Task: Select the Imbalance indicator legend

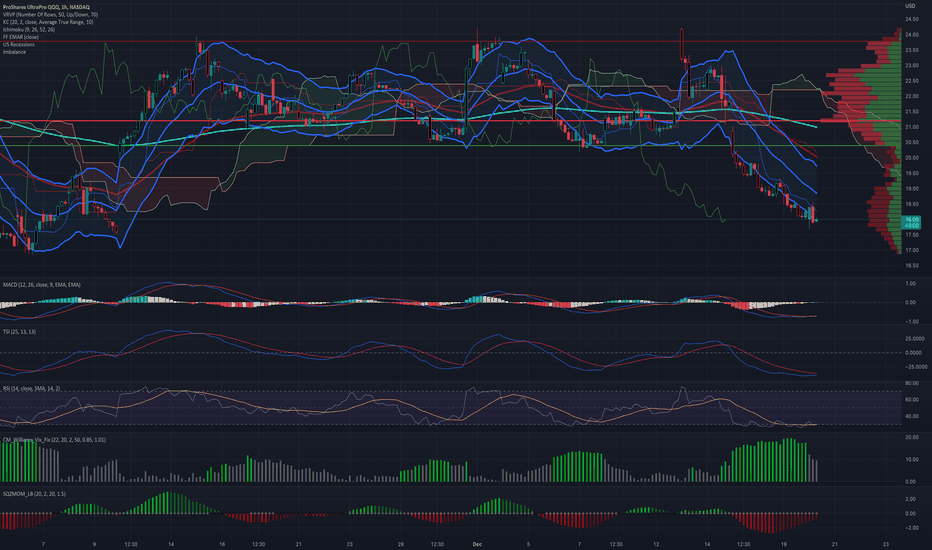Action: pos(14,52)
